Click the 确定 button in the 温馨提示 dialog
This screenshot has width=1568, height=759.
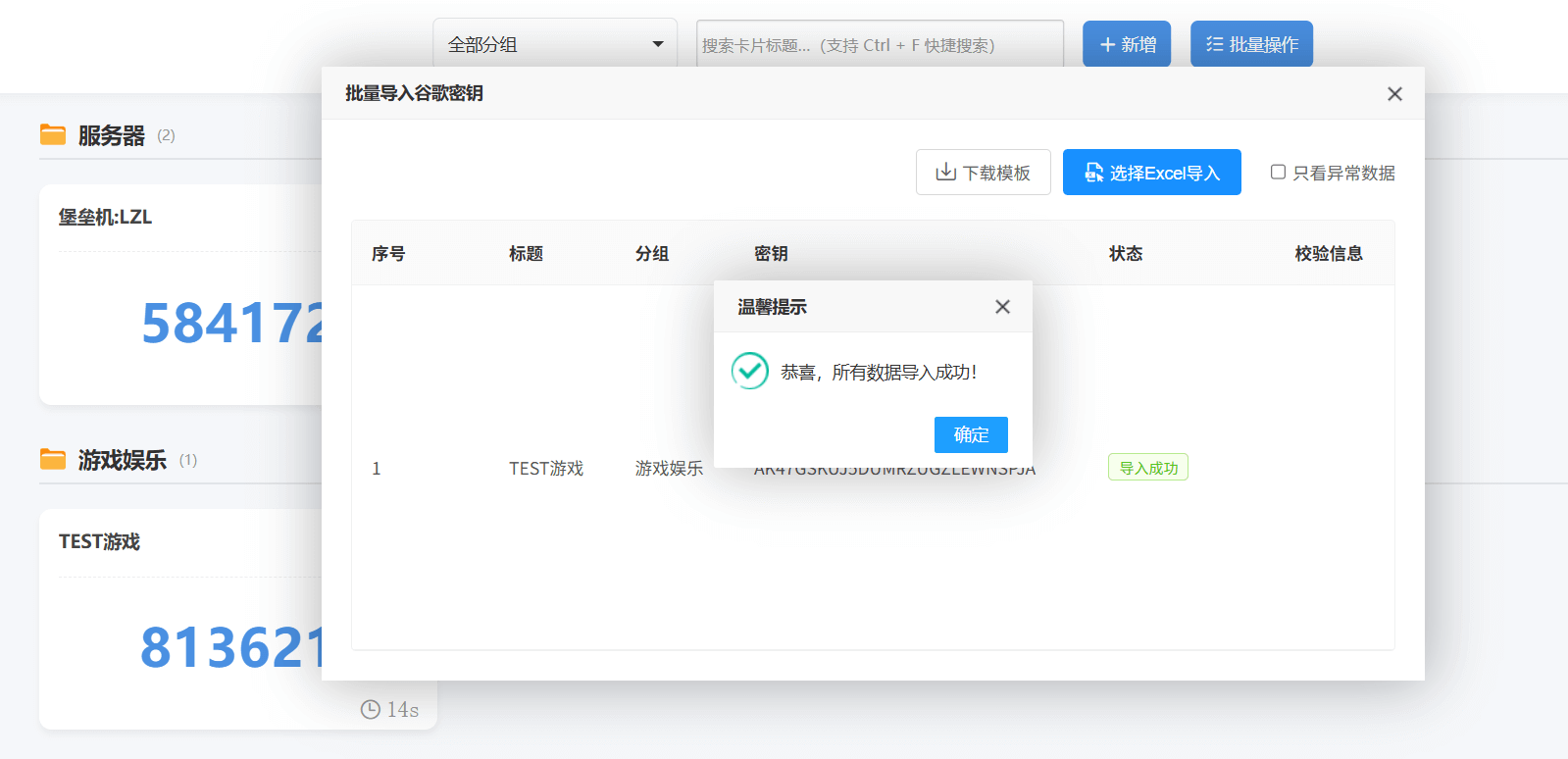(x=971, y=434)
